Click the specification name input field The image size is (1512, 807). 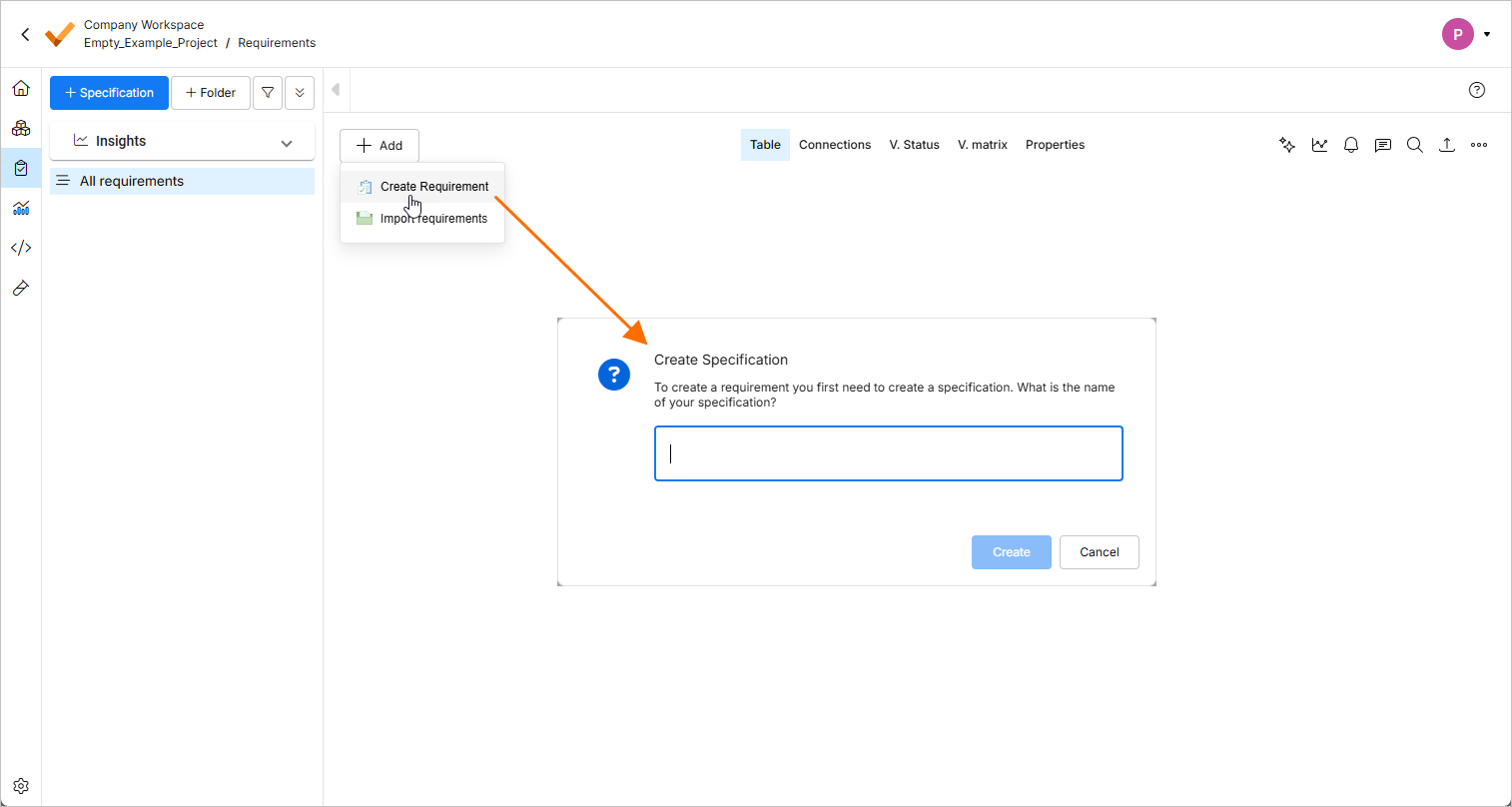pyautogui.click(x=889, y=453)
